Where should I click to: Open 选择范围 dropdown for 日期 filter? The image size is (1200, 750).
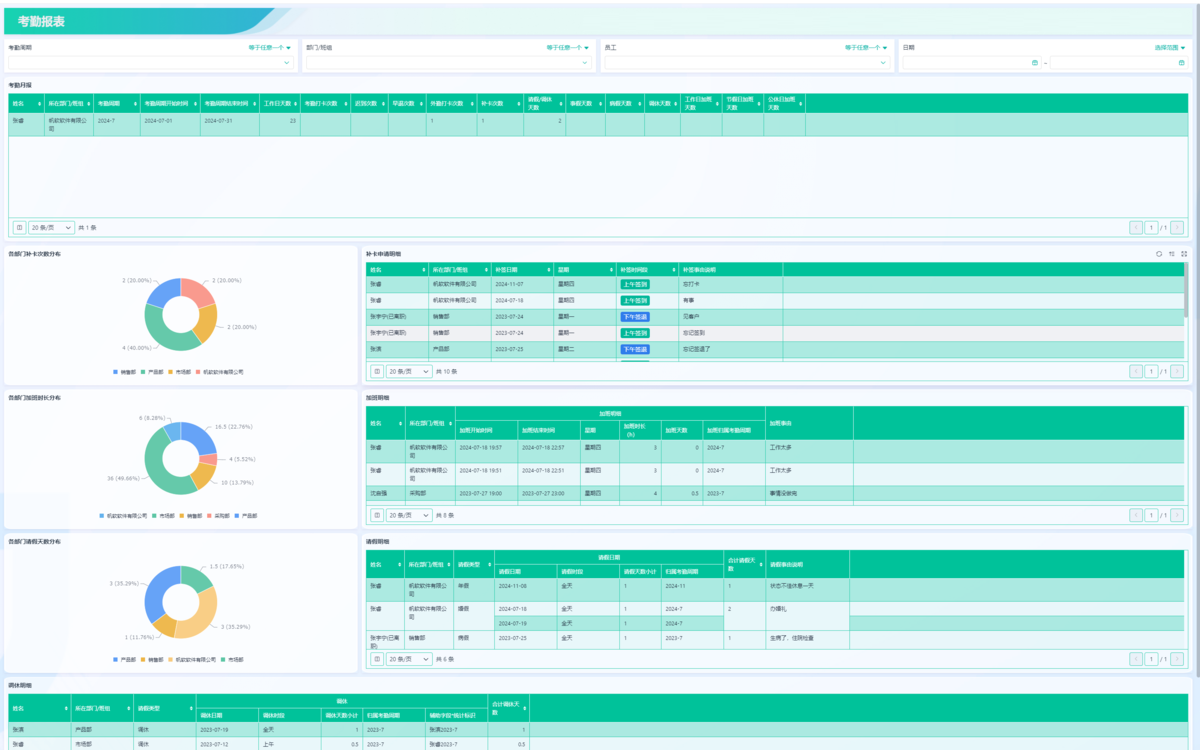pyautogui.click(x=1169, y=47)
